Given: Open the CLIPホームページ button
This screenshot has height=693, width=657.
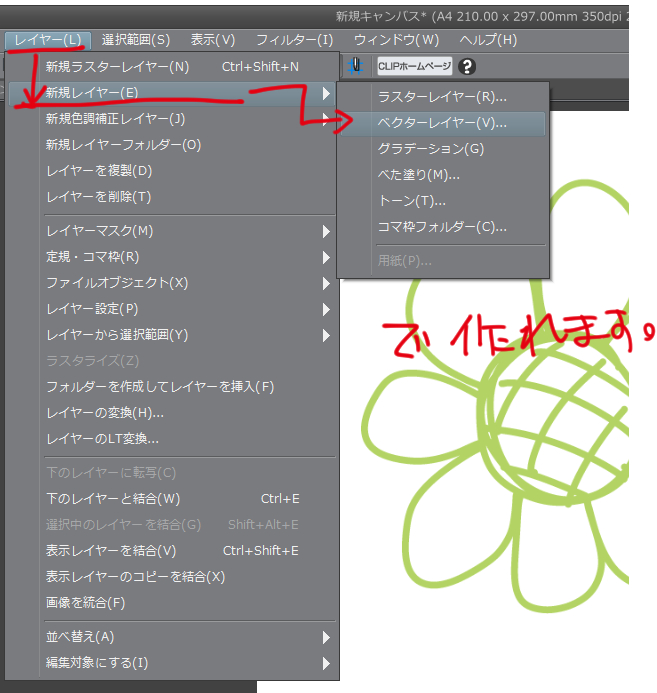Looking at the screenshot, I should click(x=414, y=66).
